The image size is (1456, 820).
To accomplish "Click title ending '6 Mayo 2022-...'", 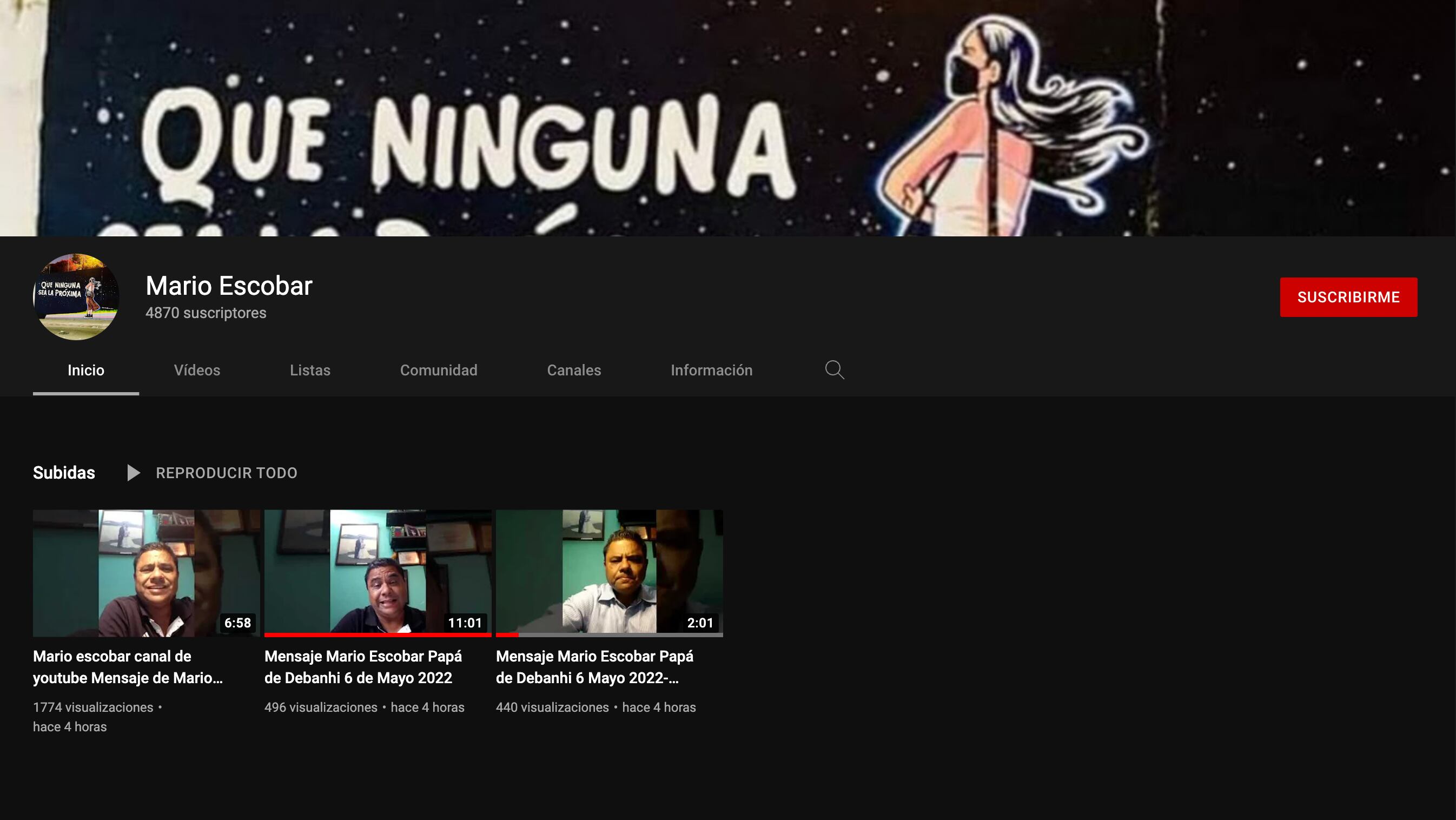I will pyautogui.click(x=594, y=667).
